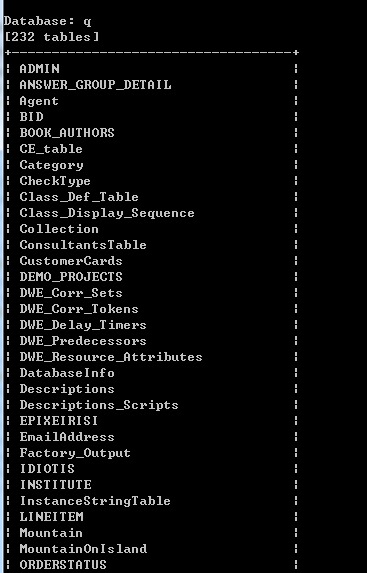Click the DEMO_PROJECTS entry
The height and width of the screenshot is (573, 367).
tap(71, 277)
